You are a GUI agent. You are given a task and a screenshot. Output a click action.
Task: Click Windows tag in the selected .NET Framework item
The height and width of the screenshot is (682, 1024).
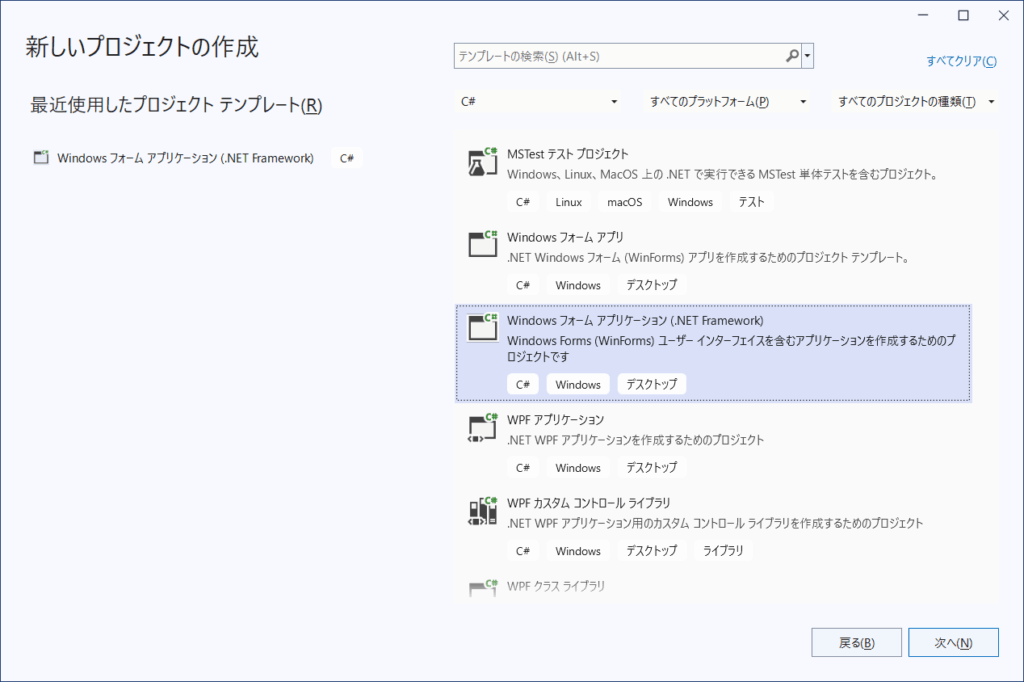[578, 384]
